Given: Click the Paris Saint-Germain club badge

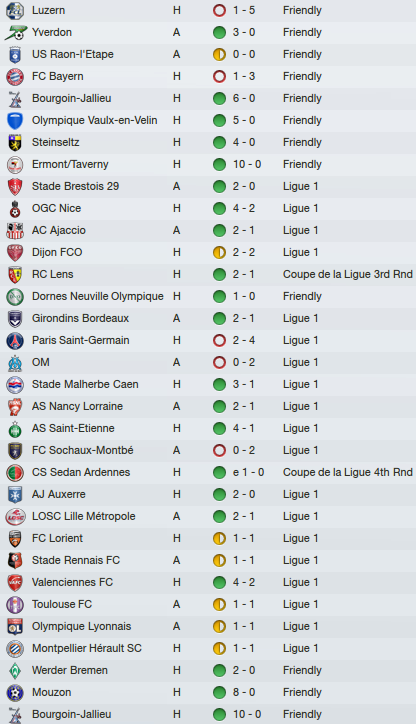Looking at the screenshot, I should pos(15,341).
